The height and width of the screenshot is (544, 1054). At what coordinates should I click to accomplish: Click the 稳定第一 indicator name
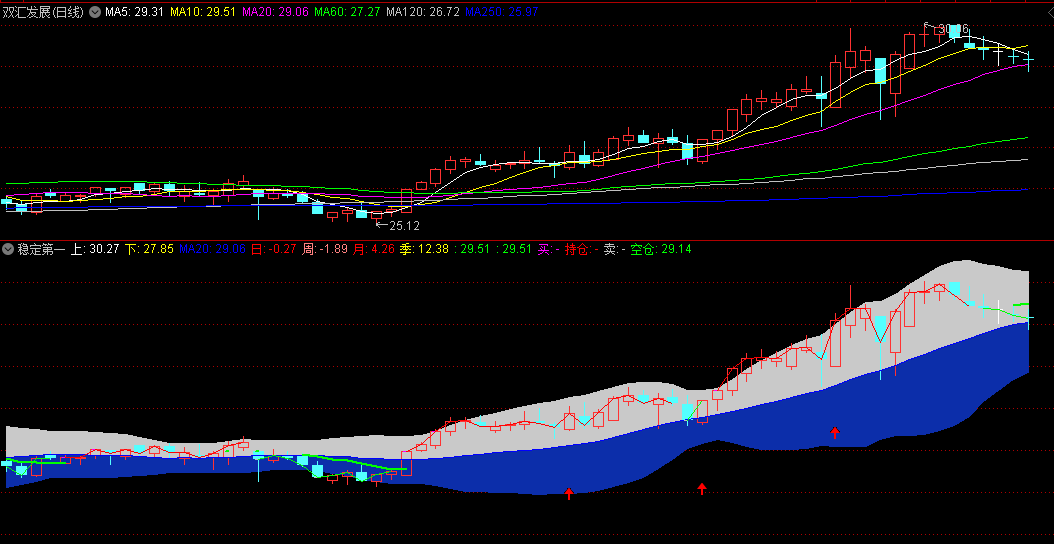40,249
